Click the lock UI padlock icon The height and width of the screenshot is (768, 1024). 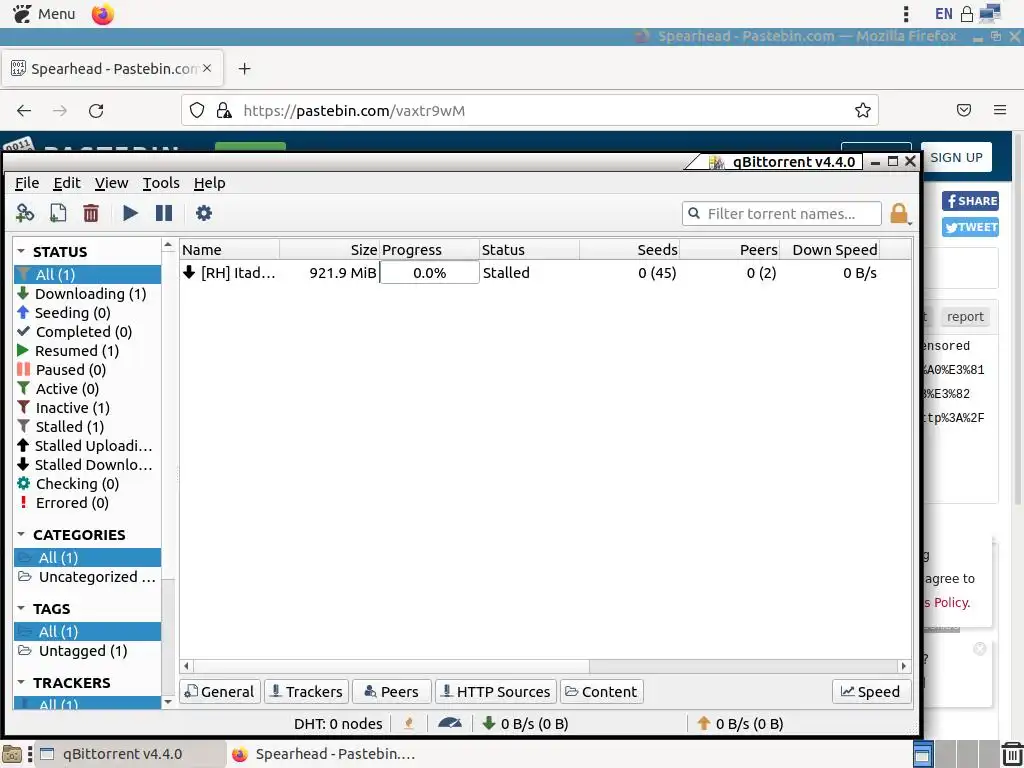pyautogui.click(x=899, y=214)
